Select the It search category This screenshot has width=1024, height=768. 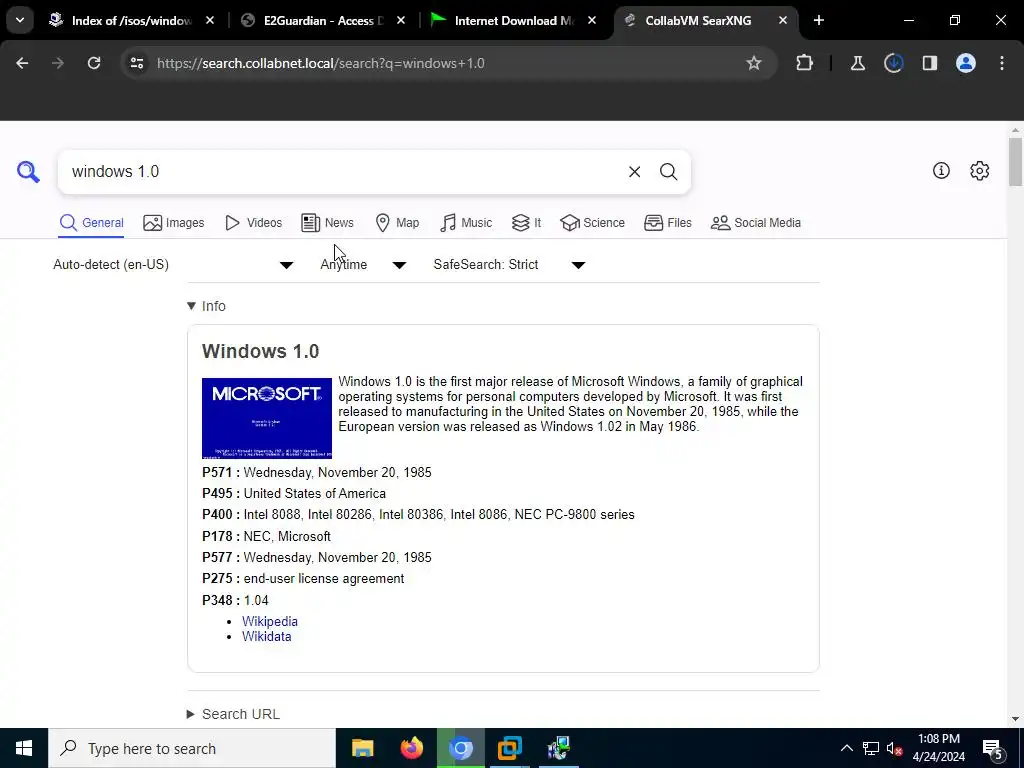click(x=526, y=223)
